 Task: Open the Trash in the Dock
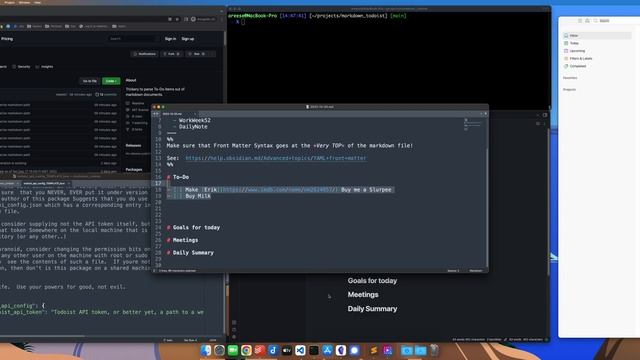coord(434,350)
